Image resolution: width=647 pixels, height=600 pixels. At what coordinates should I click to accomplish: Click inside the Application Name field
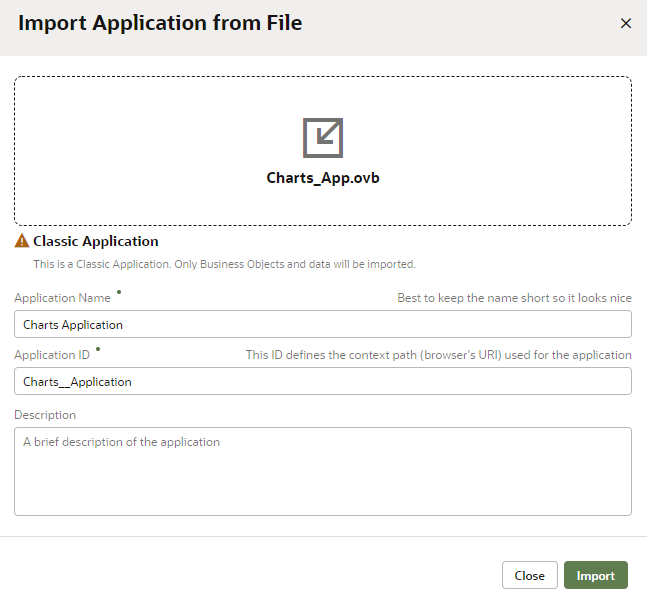tap(323, 324)
